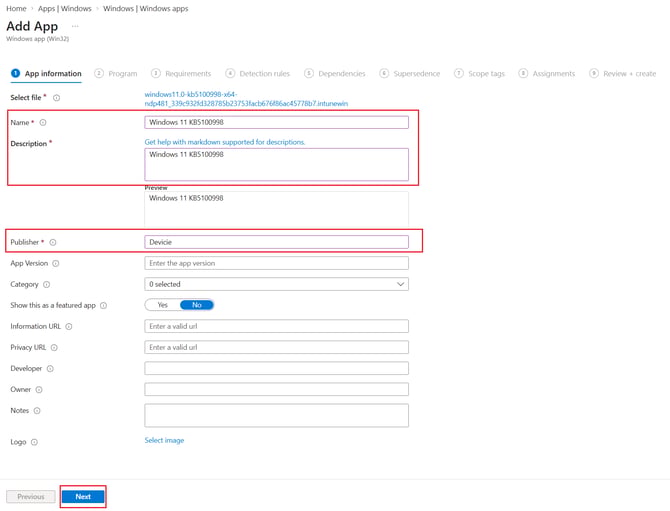Click the Preview text 'Windows 11 KB5100998'

click(x=186, y=198)
